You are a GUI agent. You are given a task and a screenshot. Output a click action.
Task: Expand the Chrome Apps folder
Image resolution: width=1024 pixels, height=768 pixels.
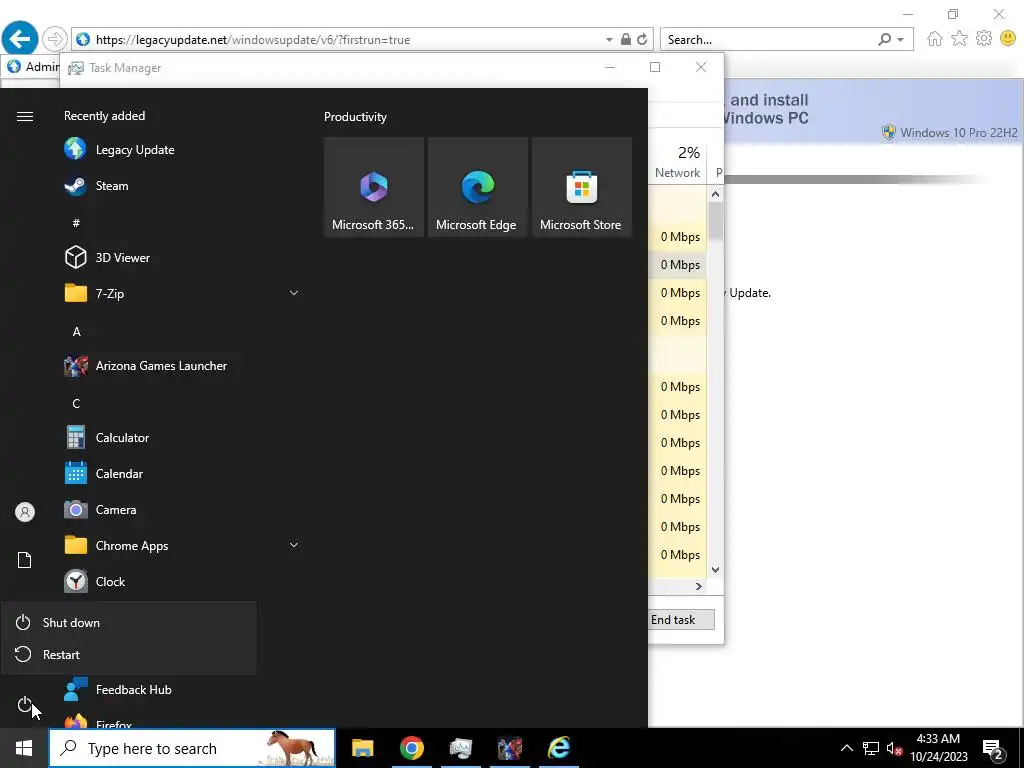pos(294,545)
